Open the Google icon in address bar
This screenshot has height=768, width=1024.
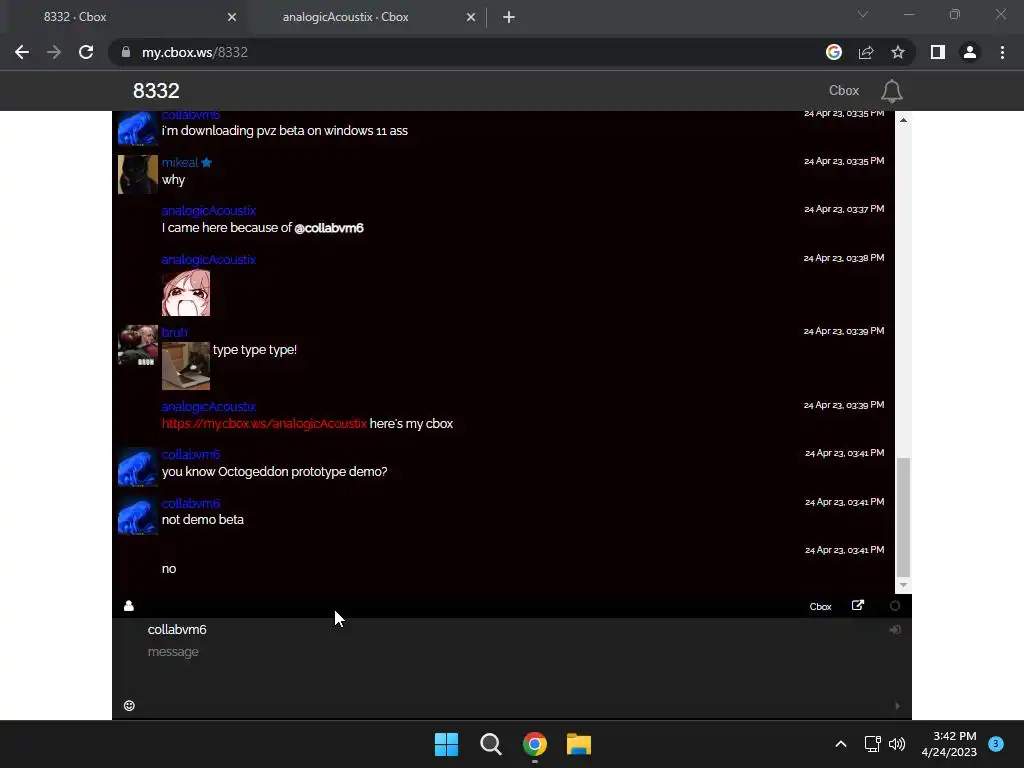tap(833, 52)
